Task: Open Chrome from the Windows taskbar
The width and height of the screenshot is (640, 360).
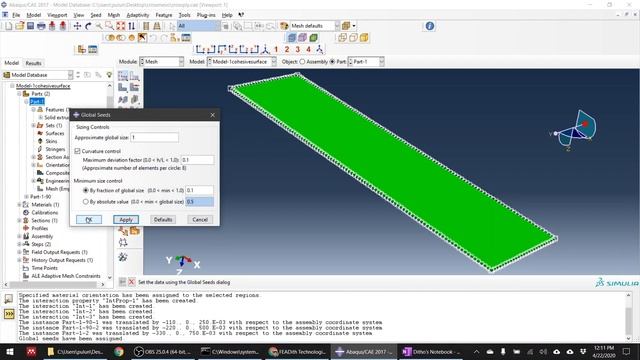Action: [119, 352]
